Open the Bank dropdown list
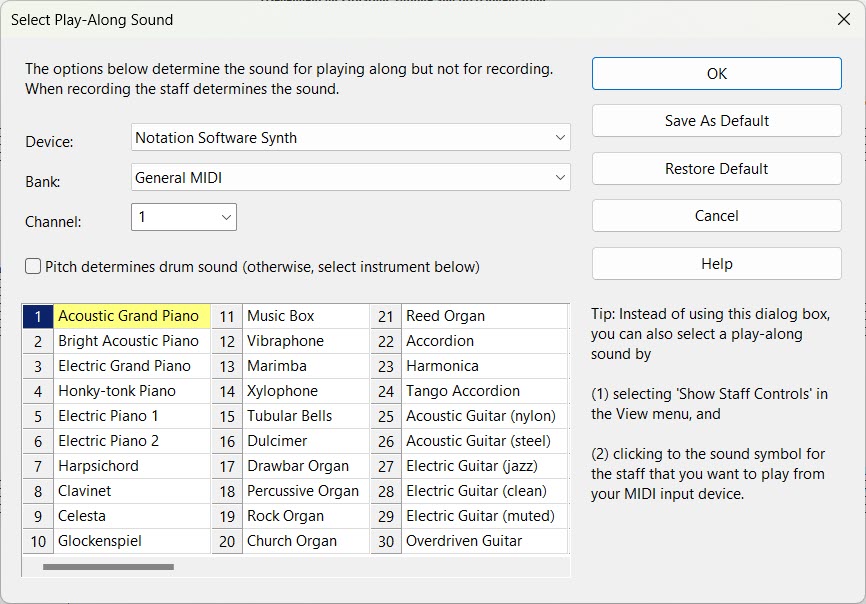 point(350,178)
